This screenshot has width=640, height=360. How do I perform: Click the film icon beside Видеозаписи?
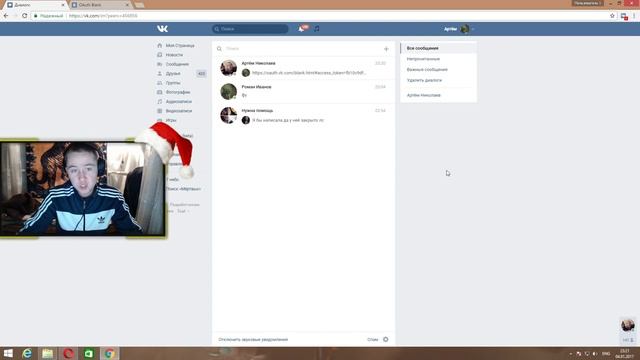click(160, 111)
